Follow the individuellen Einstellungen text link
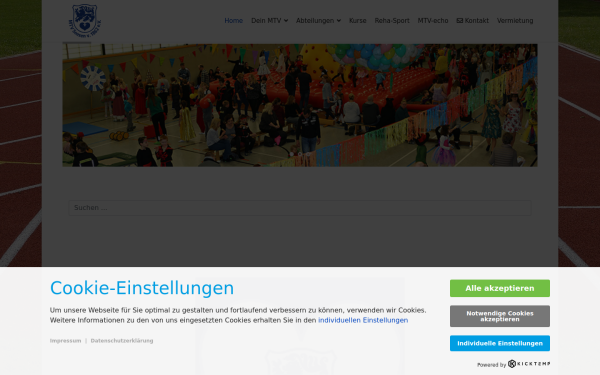600x375 pixels. (x=363, y=320)
